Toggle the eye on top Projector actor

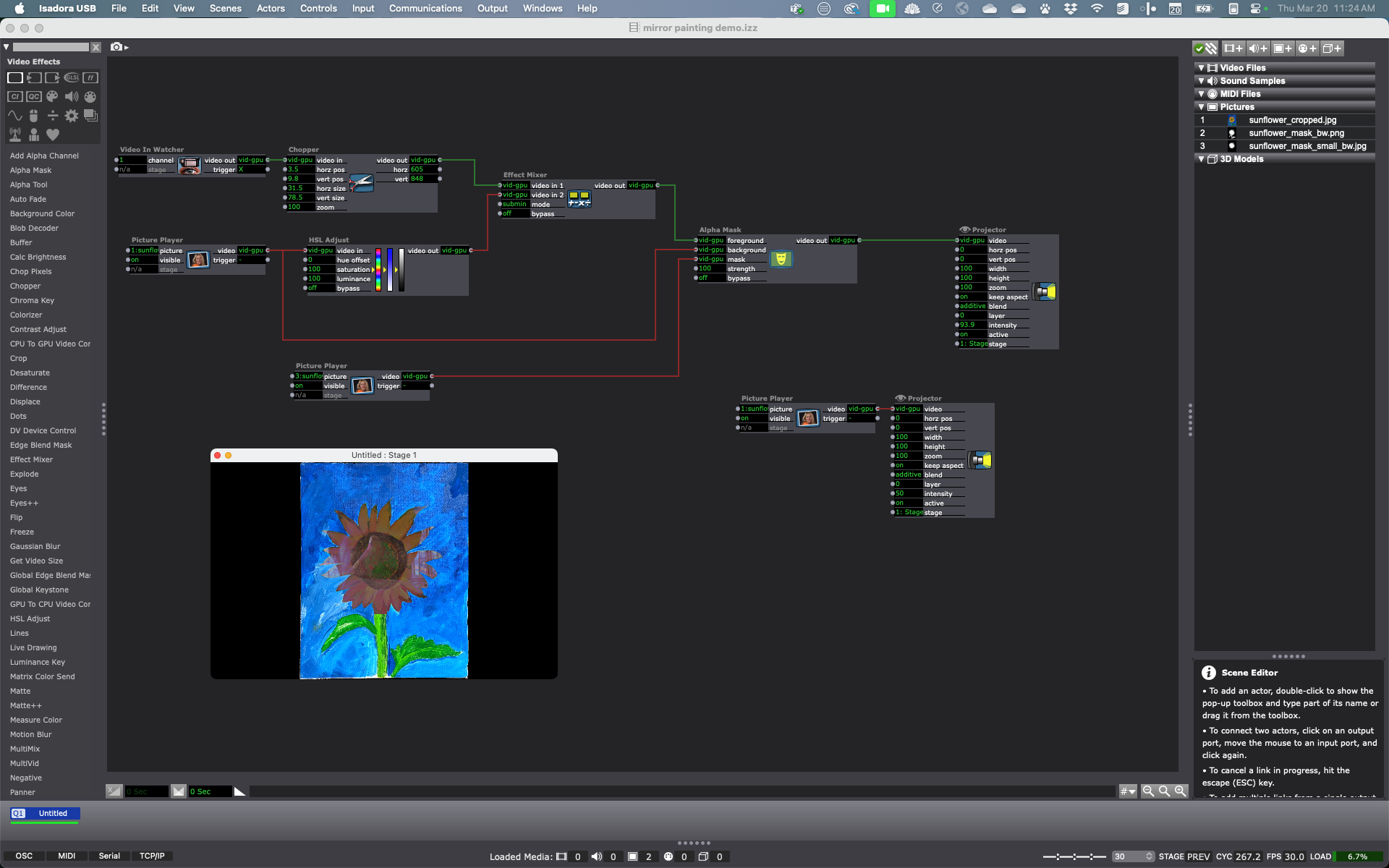pyautogui.click(x=964, y=229)
